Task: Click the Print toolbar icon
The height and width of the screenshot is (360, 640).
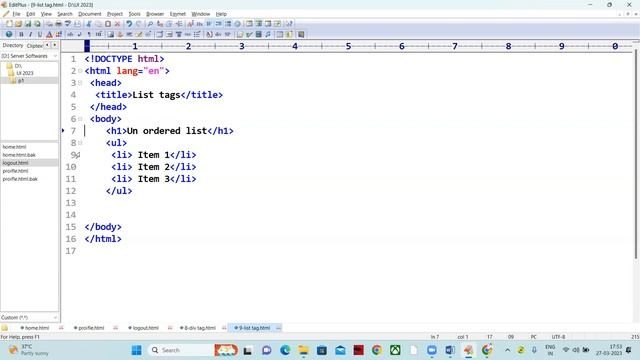Action: click(x=58, y=24)
